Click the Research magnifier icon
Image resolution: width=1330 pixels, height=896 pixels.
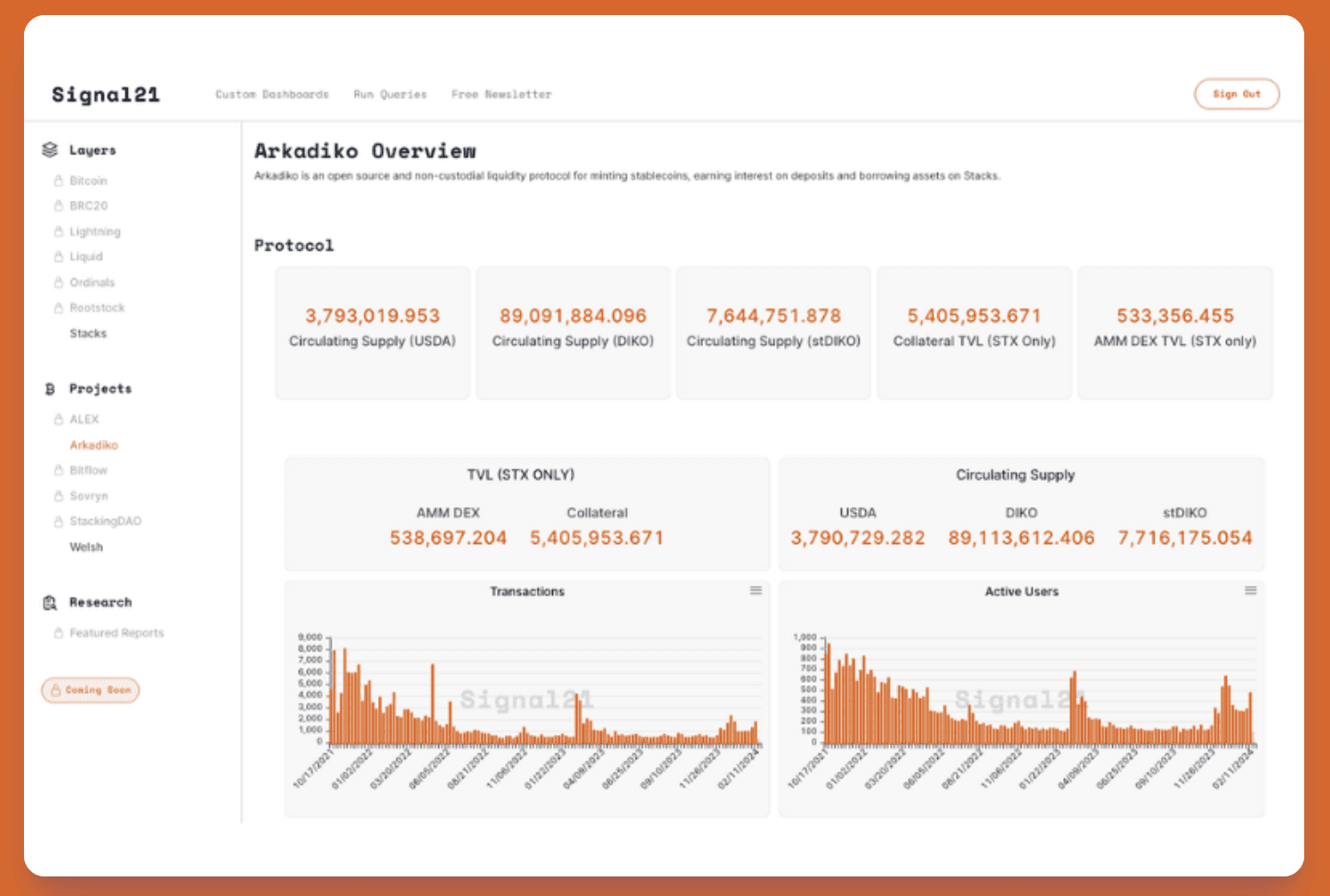(x=50, y=603)
